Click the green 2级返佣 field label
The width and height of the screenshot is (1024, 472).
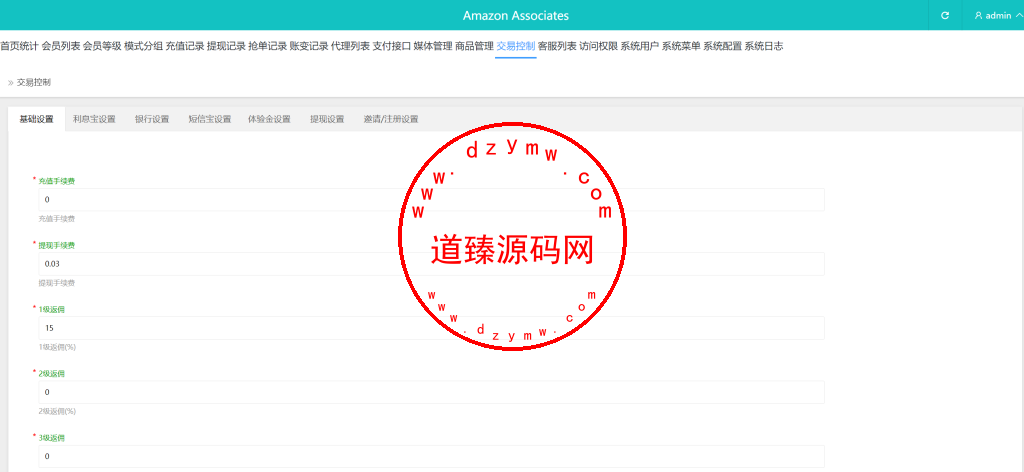coord(52,373)
